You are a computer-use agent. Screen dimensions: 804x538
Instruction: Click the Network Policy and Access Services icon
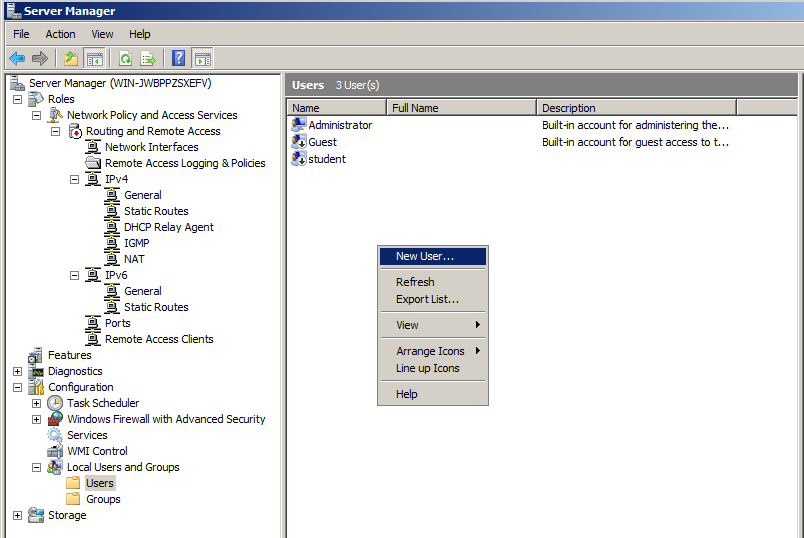(x=55, y=115)
